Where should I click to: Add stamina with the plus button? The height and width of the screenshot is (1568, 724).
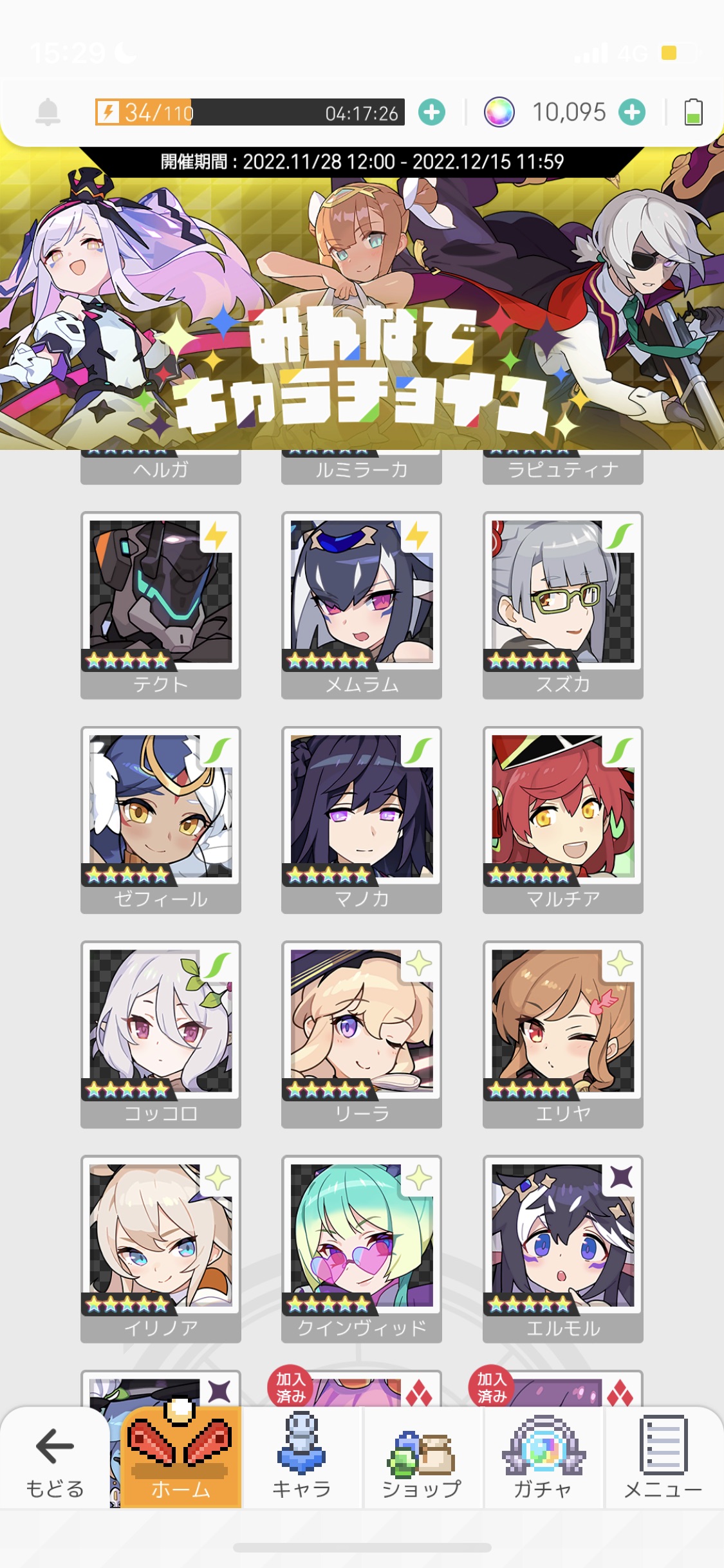pos(432,112)
